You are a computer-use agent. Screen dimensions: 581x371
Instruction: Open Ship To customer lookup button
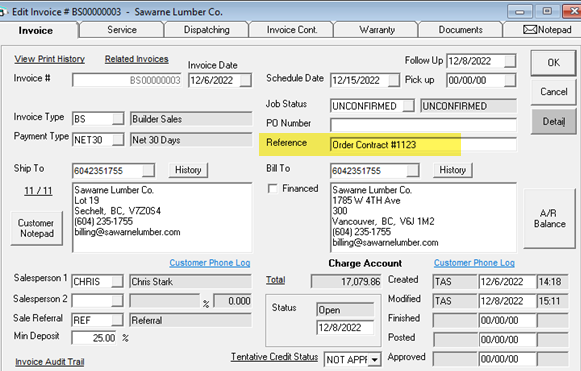click(148, 171)
